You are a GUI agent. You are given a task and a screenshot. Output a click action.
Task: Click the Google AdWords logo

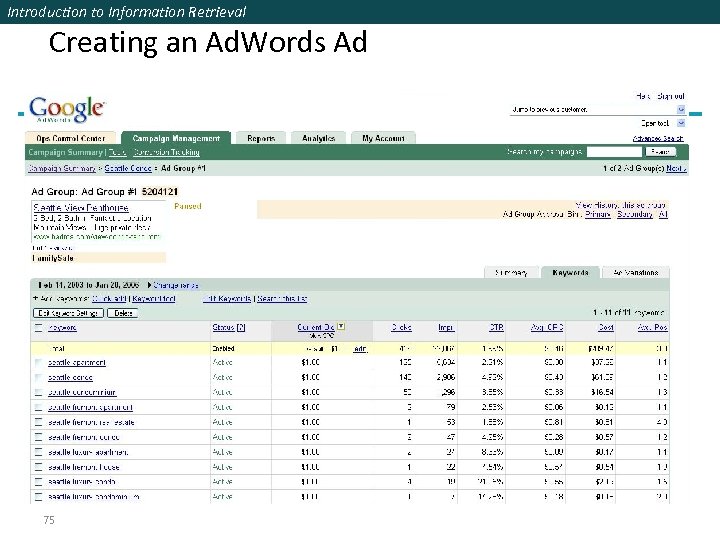[x=67, y=109]
